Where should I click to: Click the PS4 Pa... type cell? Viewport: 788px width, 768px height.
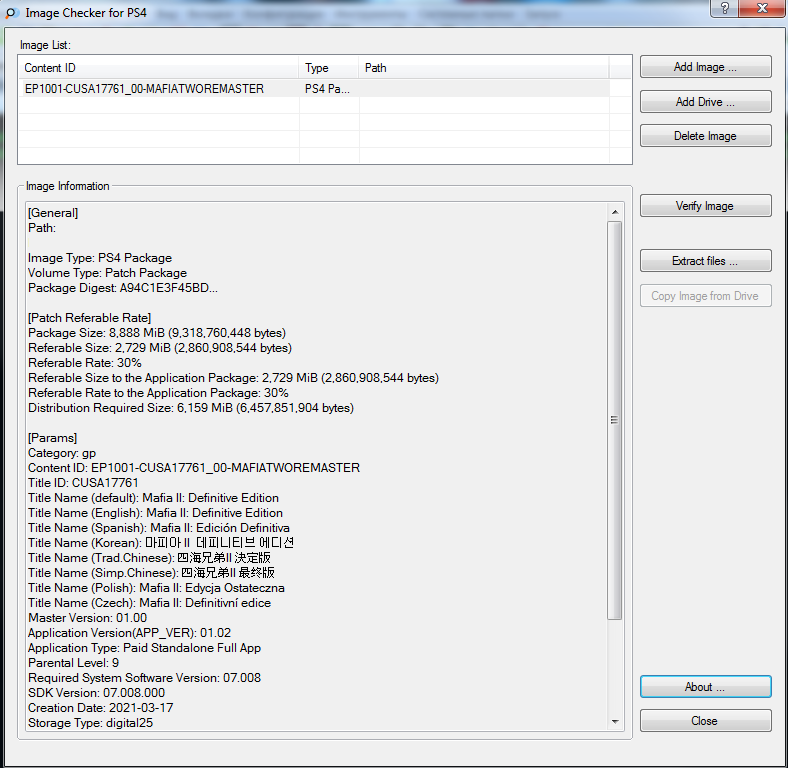click(328, 89)
